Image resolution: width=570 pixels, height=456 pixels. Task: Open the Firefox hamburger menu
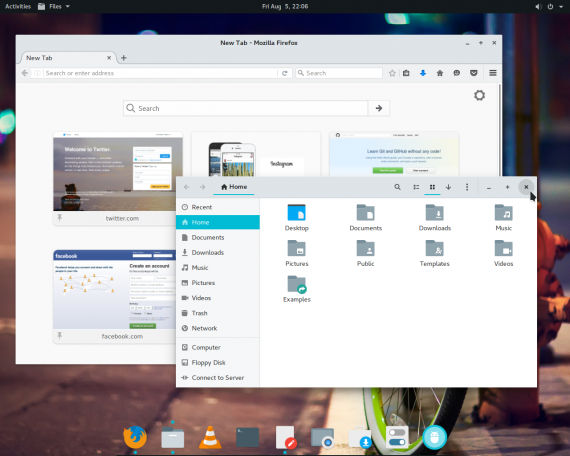[493, 73]
